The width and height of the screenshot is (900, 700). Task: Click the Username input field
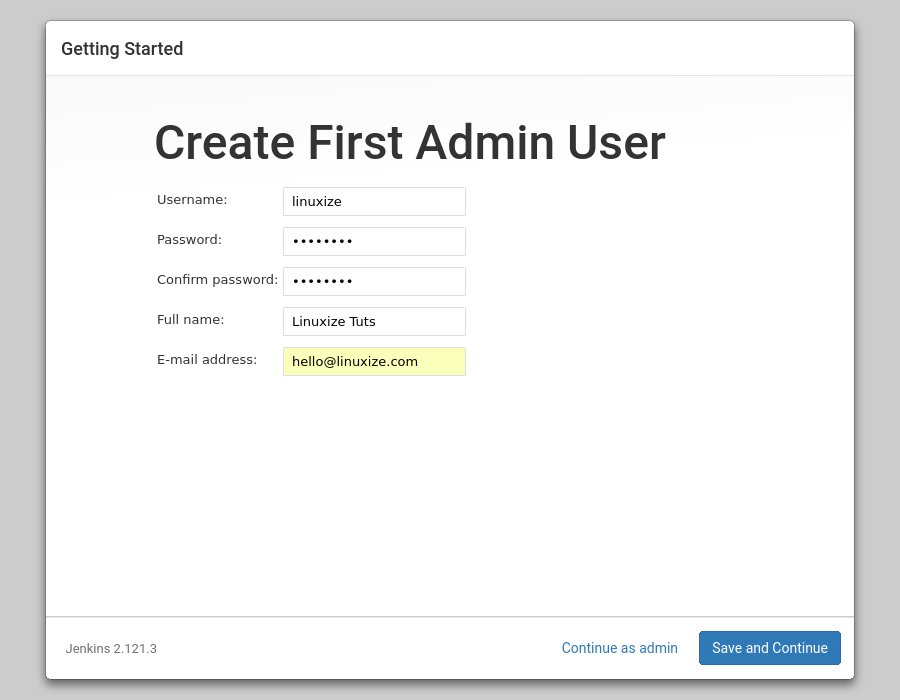[x=374, y=201]
